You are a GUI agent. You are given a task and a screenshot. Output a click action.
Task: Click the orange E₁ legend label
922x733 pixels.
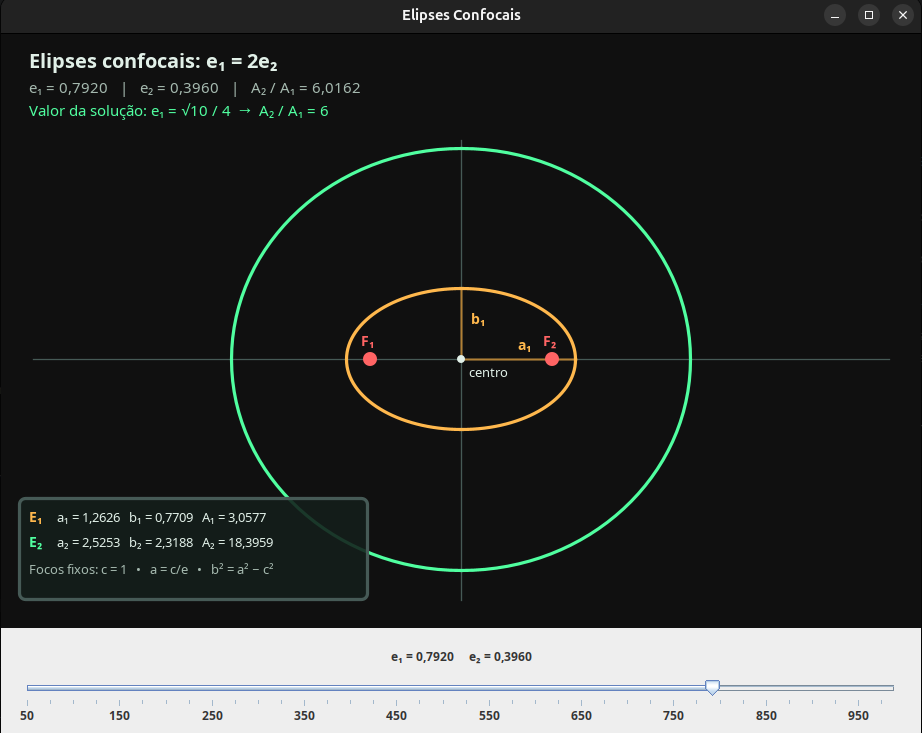click(35, 518)
